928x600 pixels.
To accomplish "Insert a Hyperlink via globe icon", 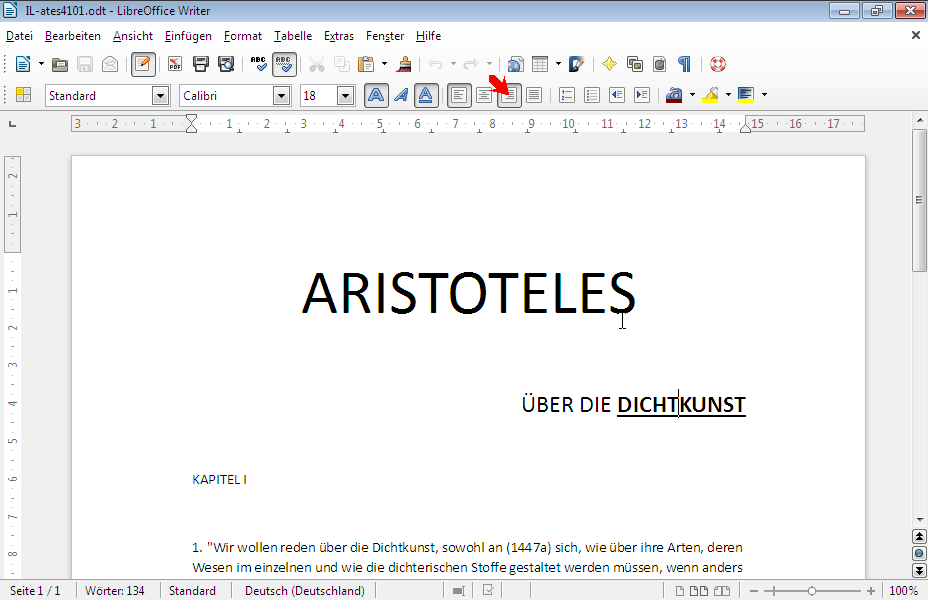I will pyautogui.click(x=515, y=64).
